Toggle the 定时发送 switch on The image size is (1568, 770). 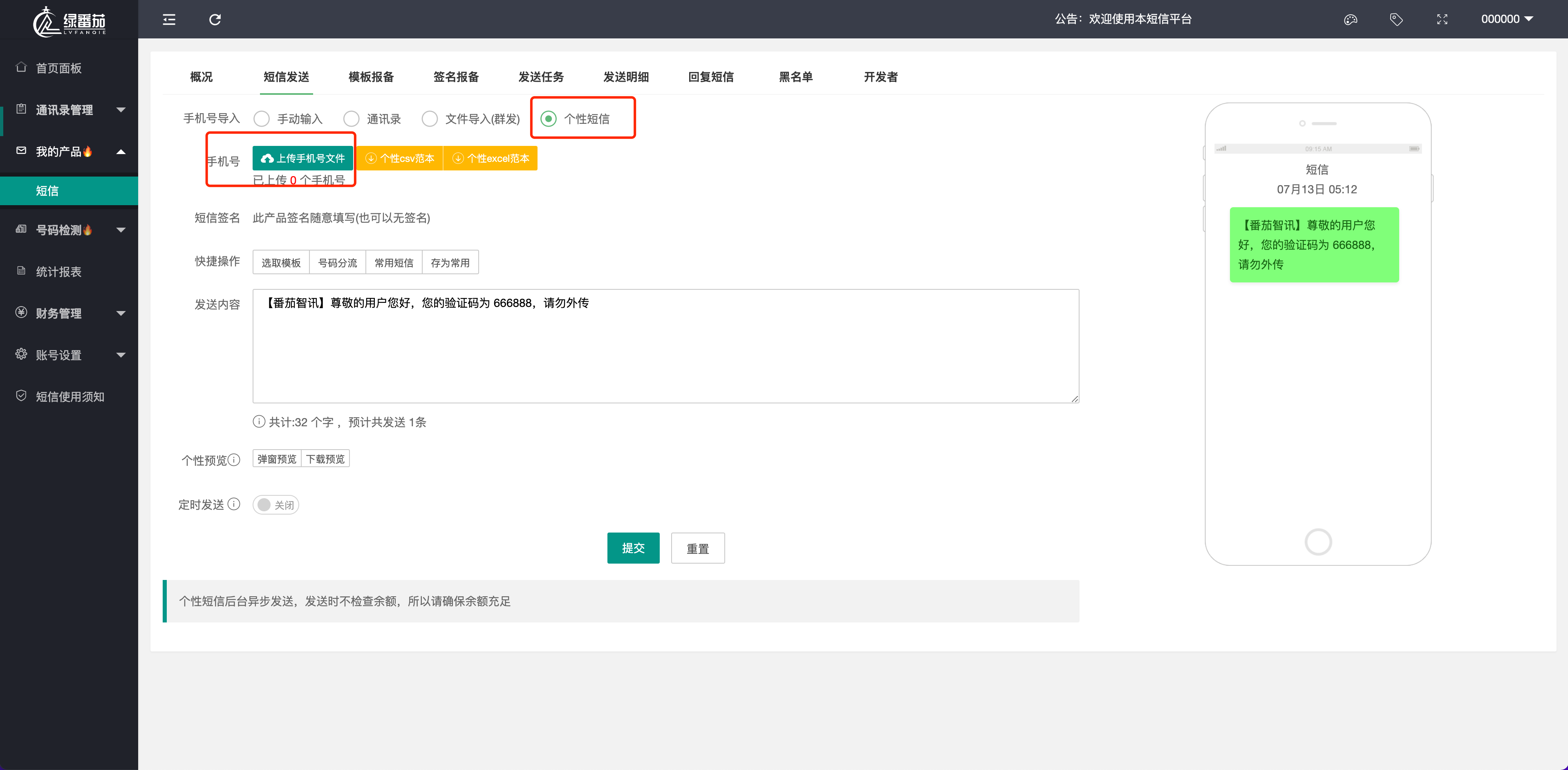275,505
